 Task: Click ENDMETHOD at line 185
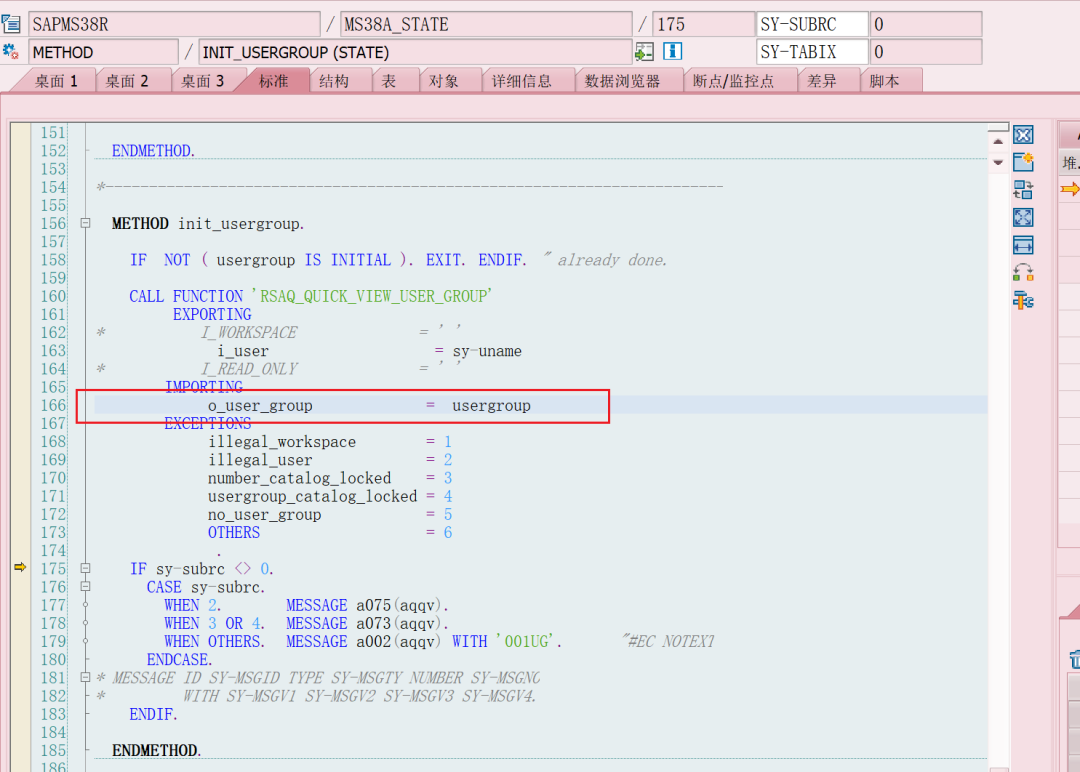click(156, 750)
